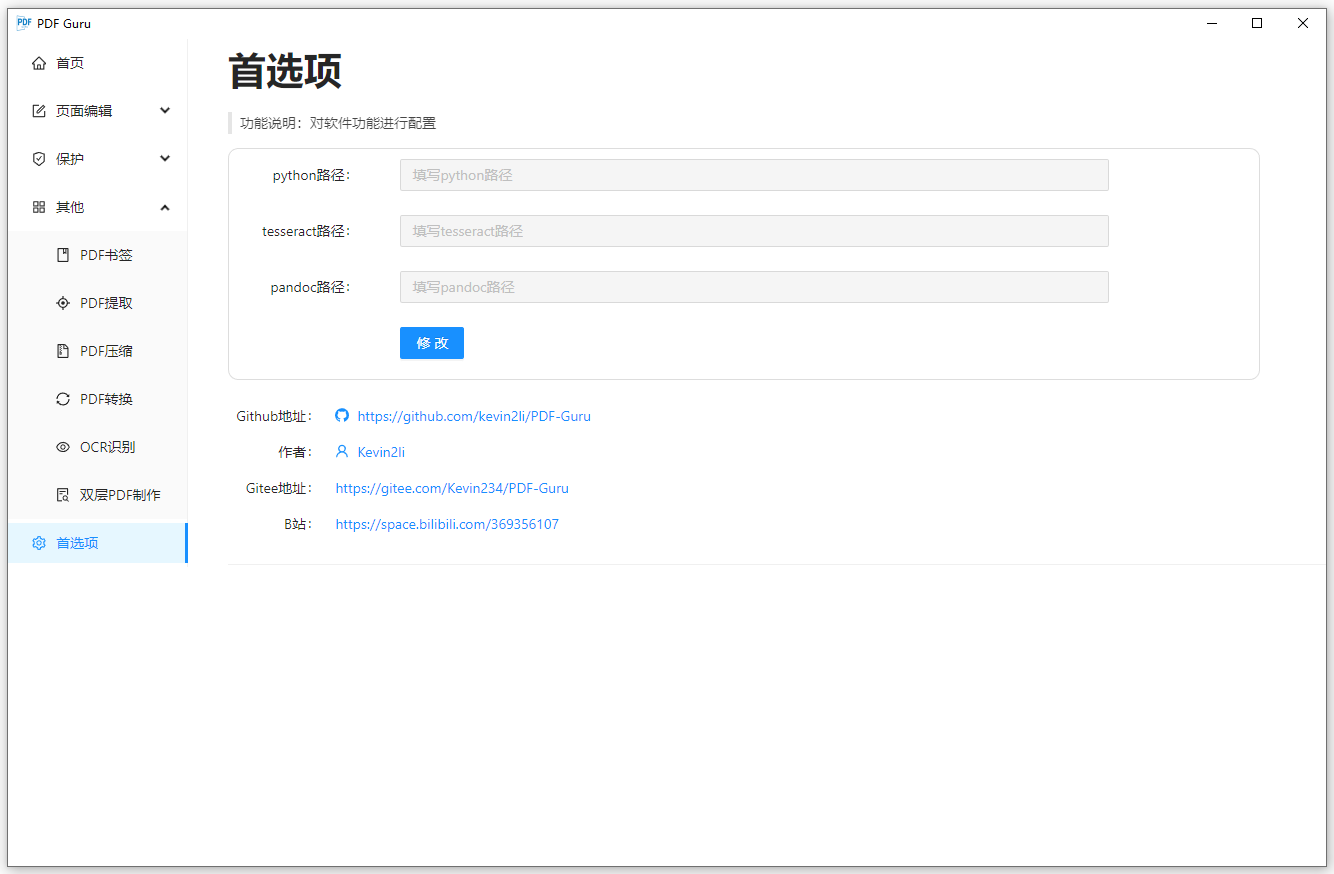
Task: Click the home icon beside 首页
Action: tap(39, 63)
